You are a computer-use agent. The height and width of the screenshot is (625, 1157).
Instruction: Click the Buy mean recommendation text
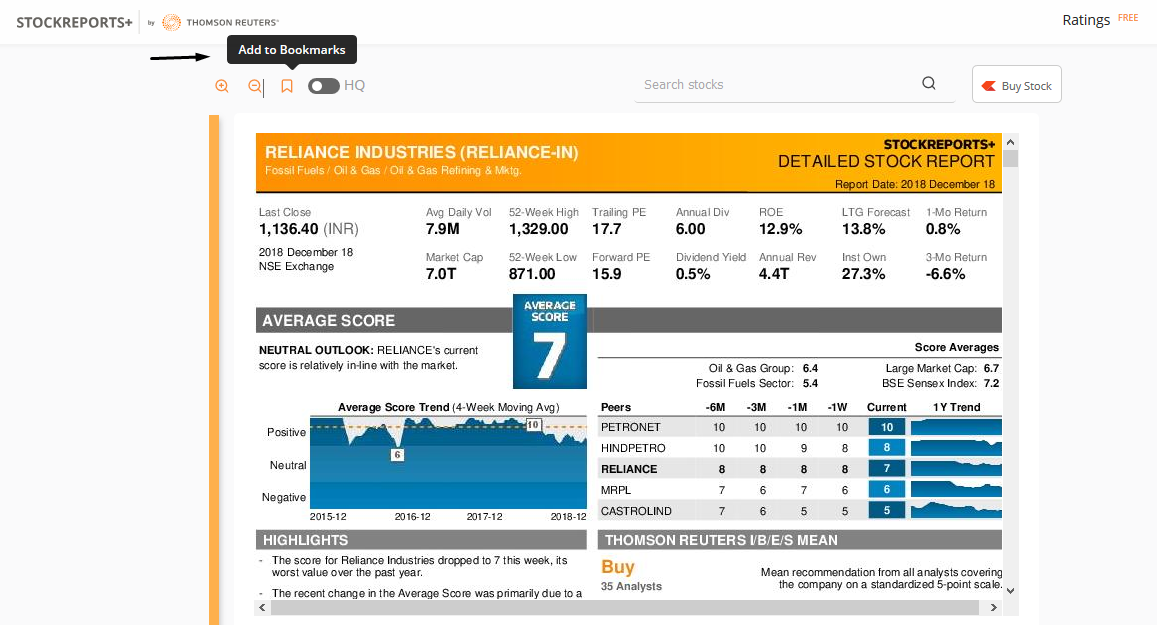point(618,567)
